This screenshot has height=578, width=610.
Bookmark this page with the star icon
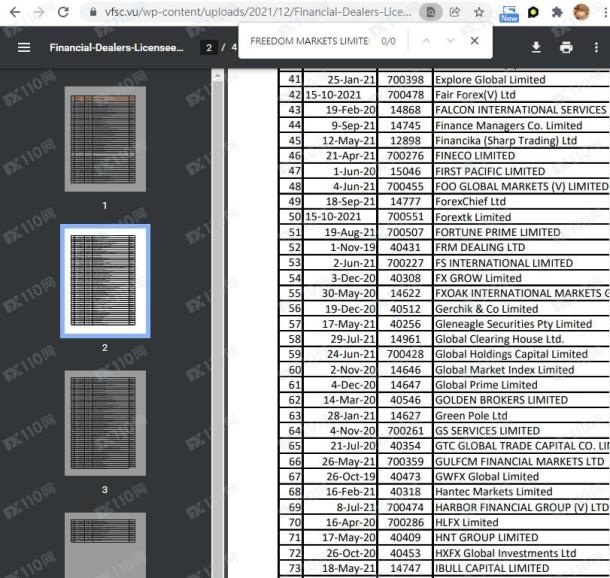tap(479, 12)
